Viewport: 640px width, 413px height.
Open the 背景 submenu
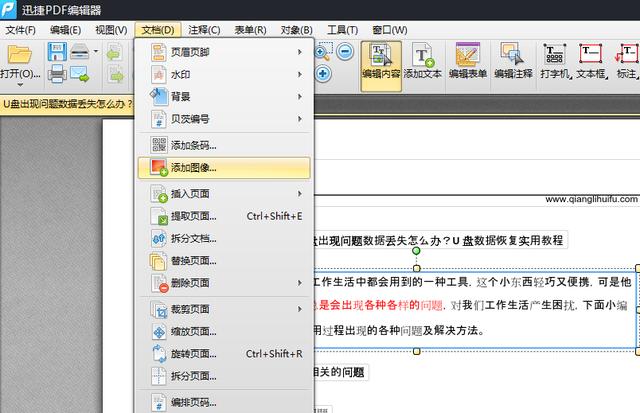point(224,97)
